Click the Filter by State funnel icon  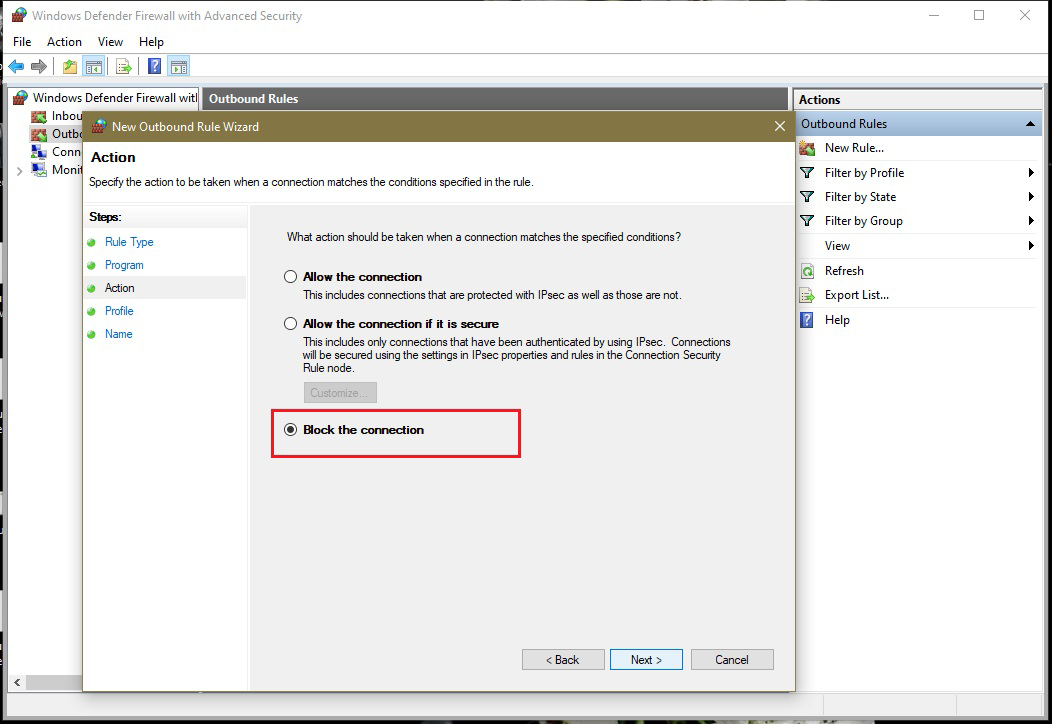(807, 197)
